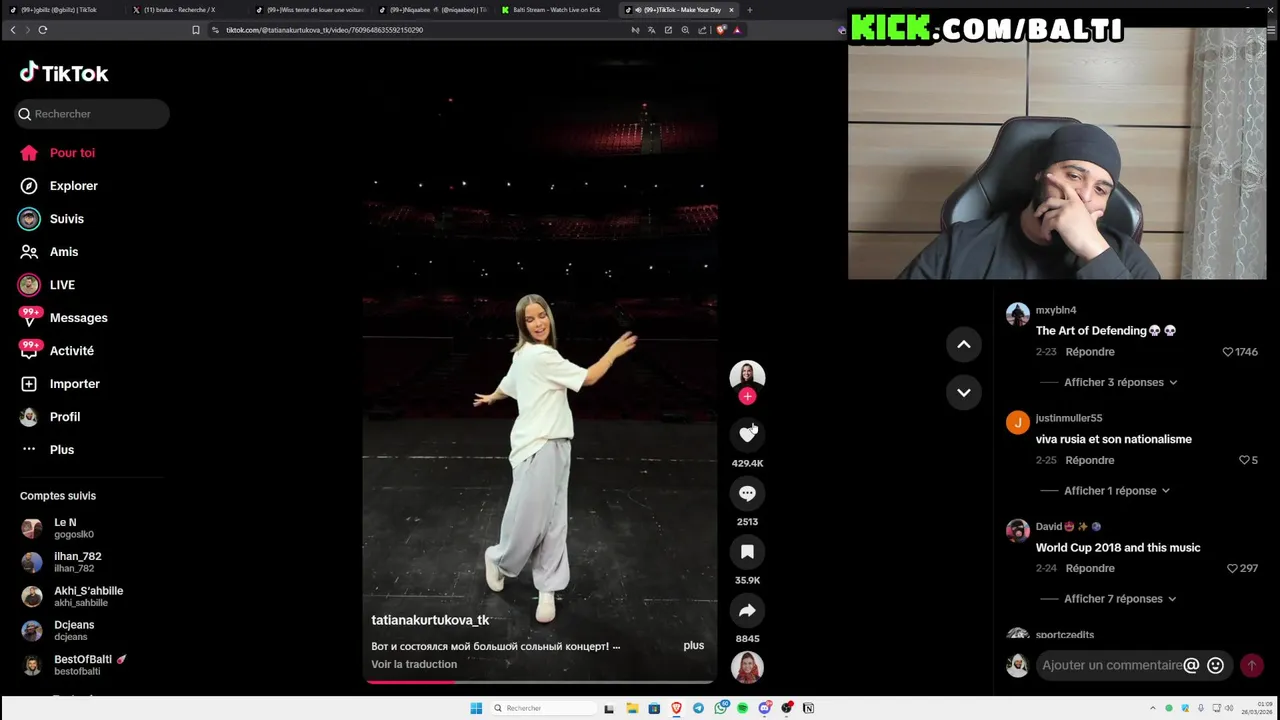The image size is (1280, 720).
Task: Click the TikTok logo
Action: coord(64,73)
